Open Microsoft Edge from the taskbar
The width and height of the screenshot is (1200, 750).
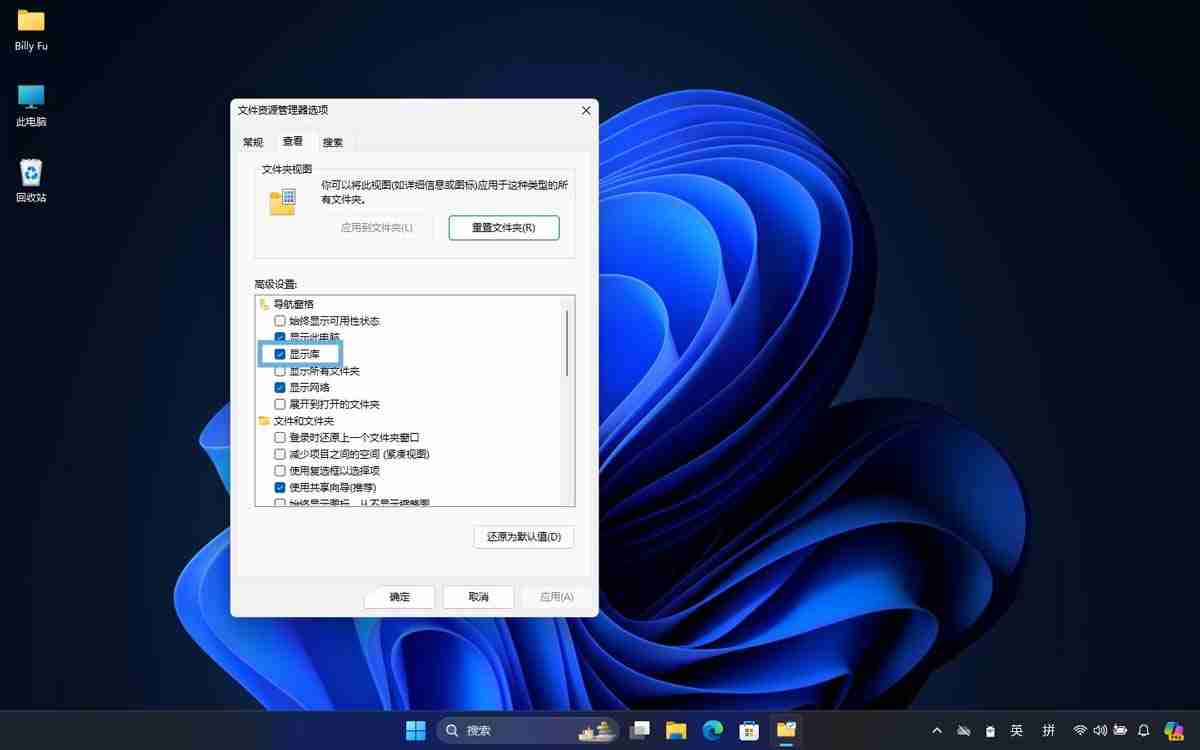712,730
